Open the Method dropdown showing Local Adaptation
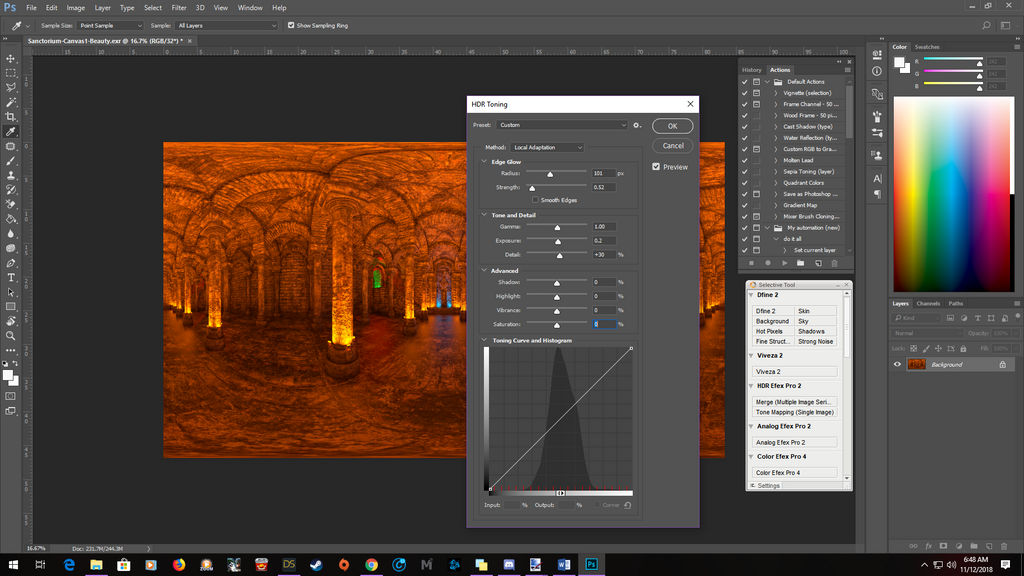This screenshot has height=576, width=1024. click(x=547, y=147)
